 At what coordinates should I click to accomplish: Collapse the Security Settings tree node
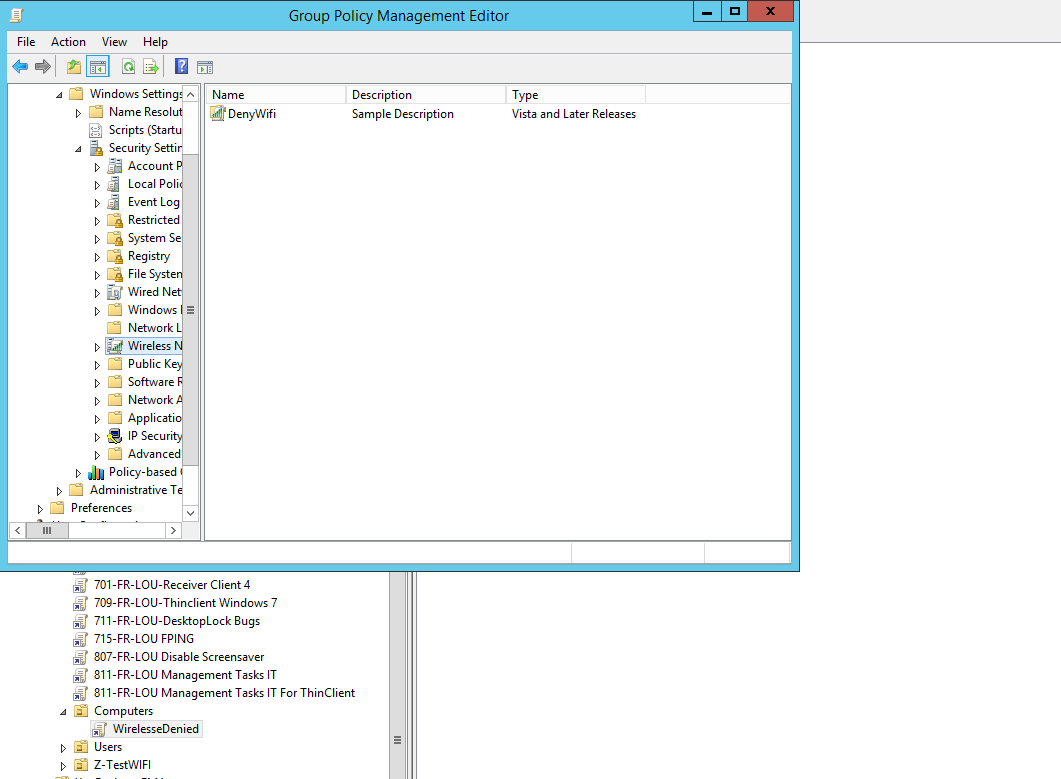click(x=79, y=149)
